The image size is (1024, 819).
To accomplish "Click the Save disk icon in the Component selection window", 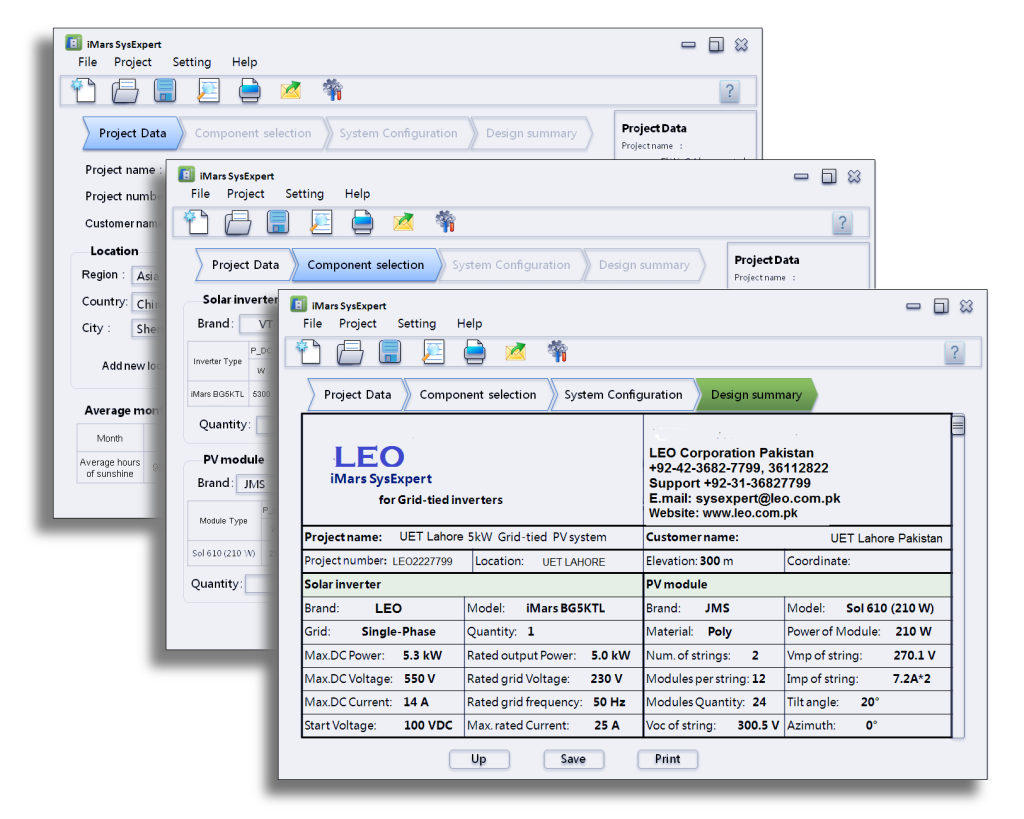I will coord(278,222).
